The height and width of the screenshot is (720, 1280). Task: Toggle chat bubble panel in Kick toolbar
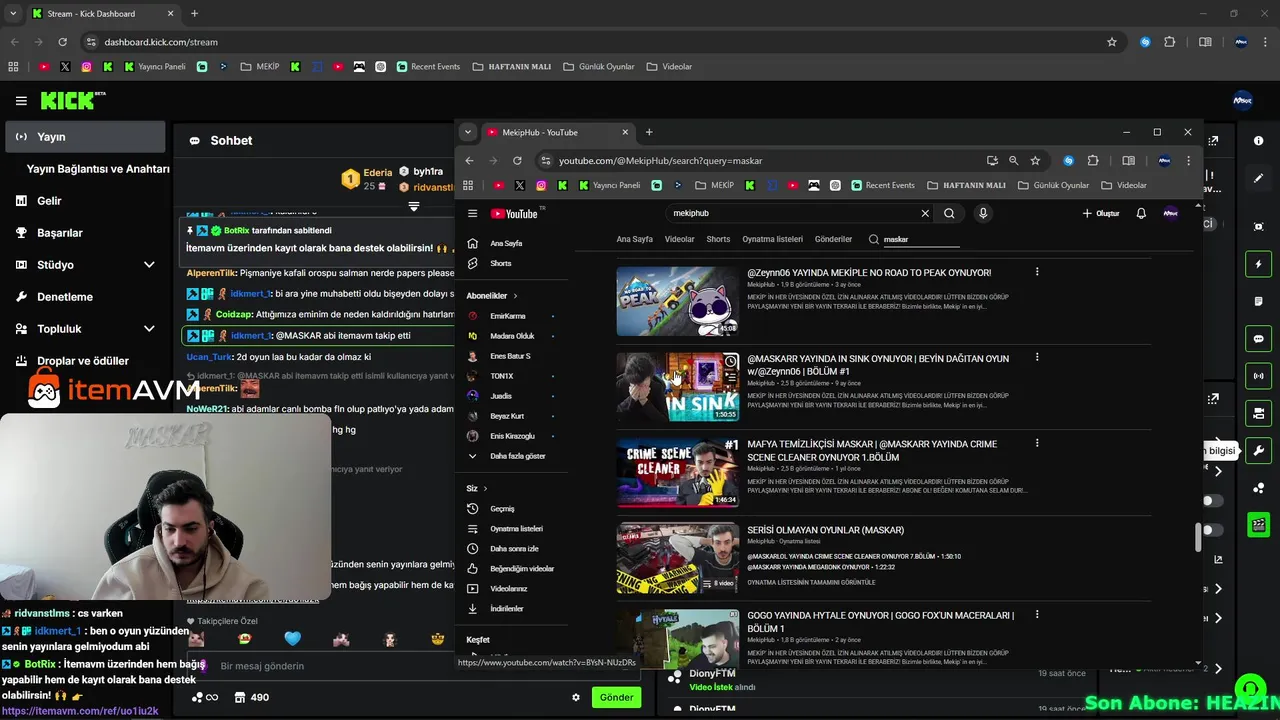pos(1259,339)
